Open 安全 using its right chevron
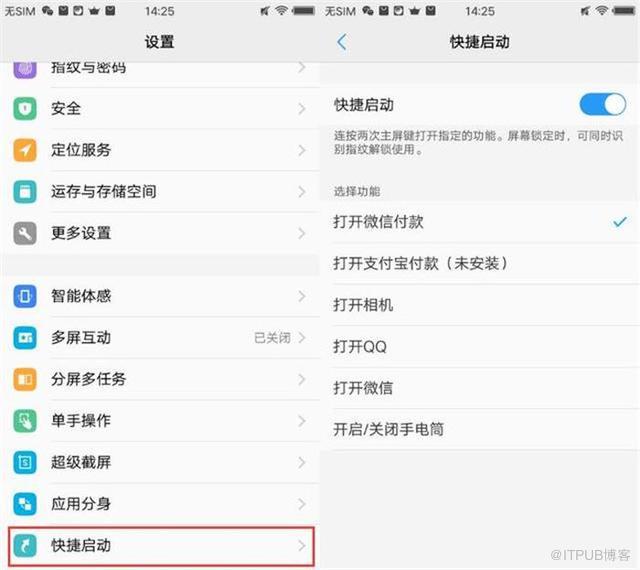The height and width of the screenshot is (570, 640). coord(302,109)
